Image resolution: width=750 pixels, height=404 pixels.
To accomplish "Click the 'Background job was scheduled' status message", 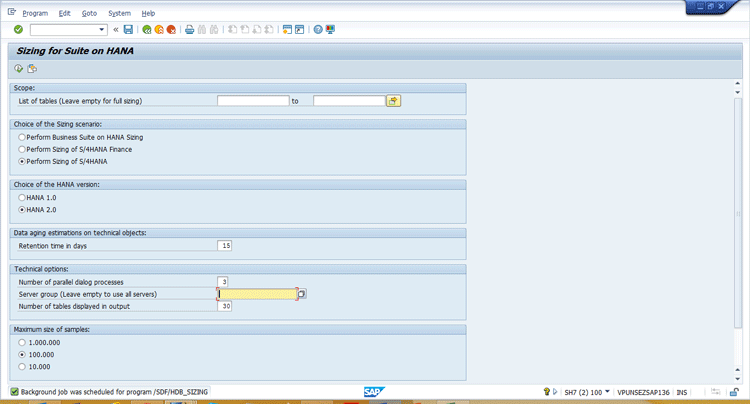I will coord(114,392).
